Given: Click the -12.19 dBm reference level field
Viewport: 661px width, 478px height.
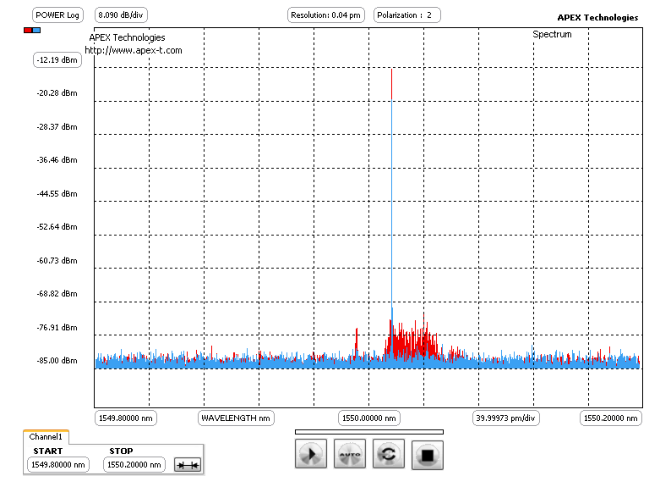Looking at the screenshot, I should point(57,60).
